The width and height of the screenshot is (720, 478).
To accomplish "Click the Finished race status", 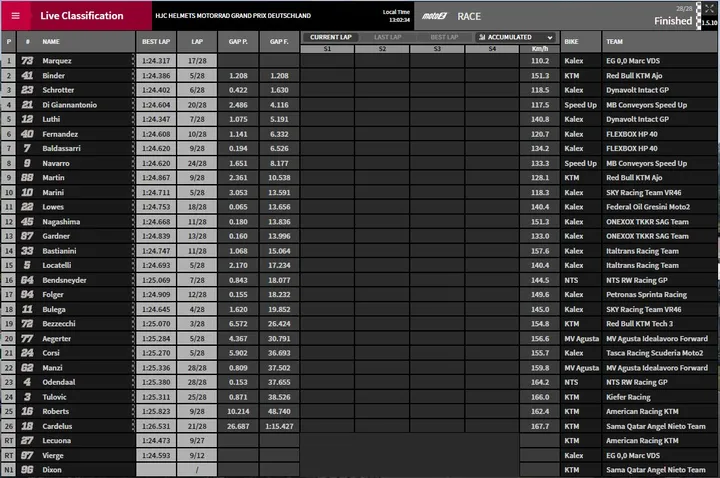I will (x=673, y=21).
